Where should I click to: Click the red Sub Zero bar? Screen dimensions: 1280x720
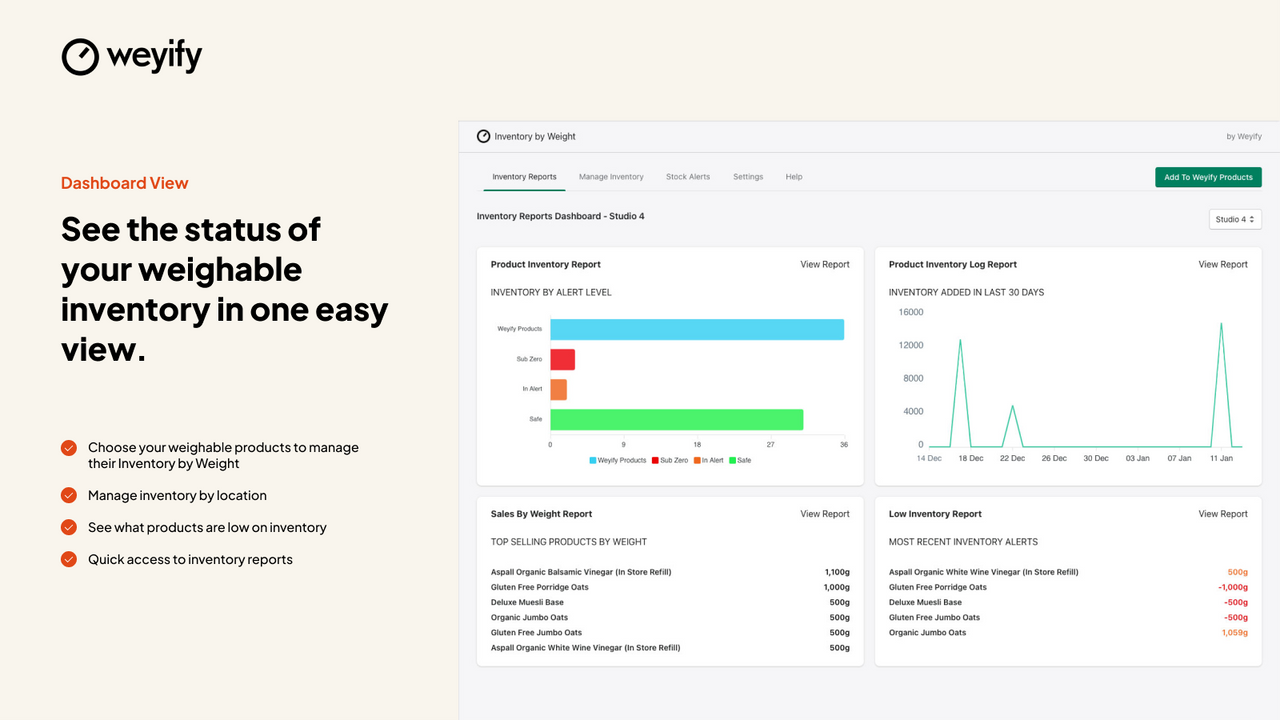click(562, 359)
